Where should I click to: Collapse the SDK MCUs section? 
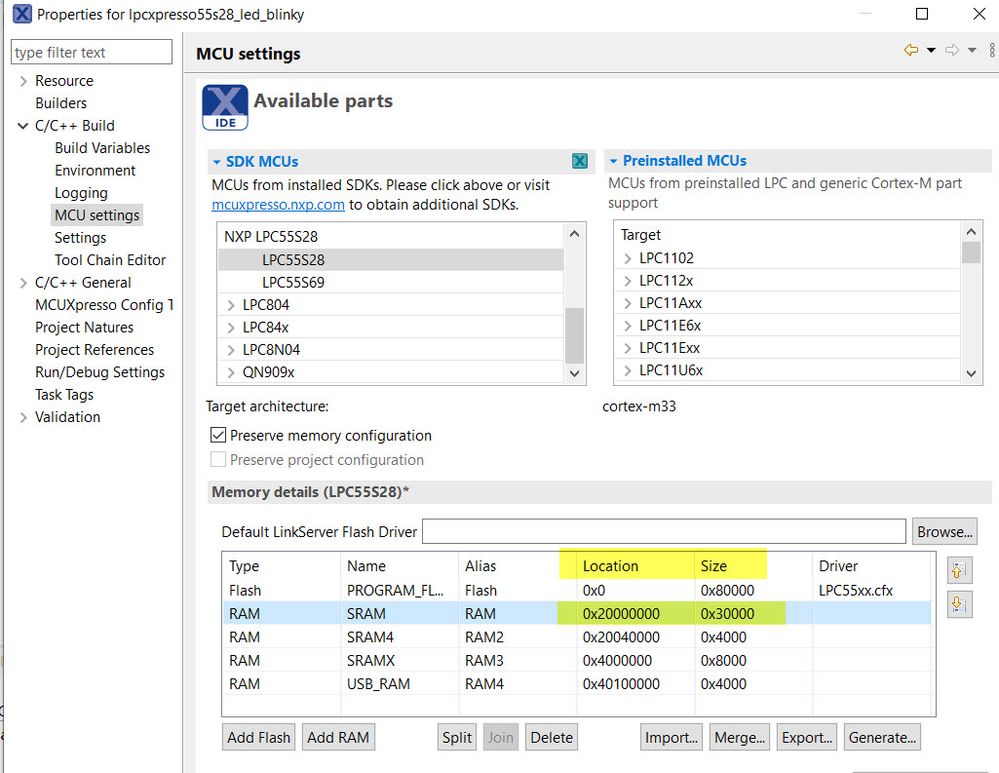coord(217,162)
